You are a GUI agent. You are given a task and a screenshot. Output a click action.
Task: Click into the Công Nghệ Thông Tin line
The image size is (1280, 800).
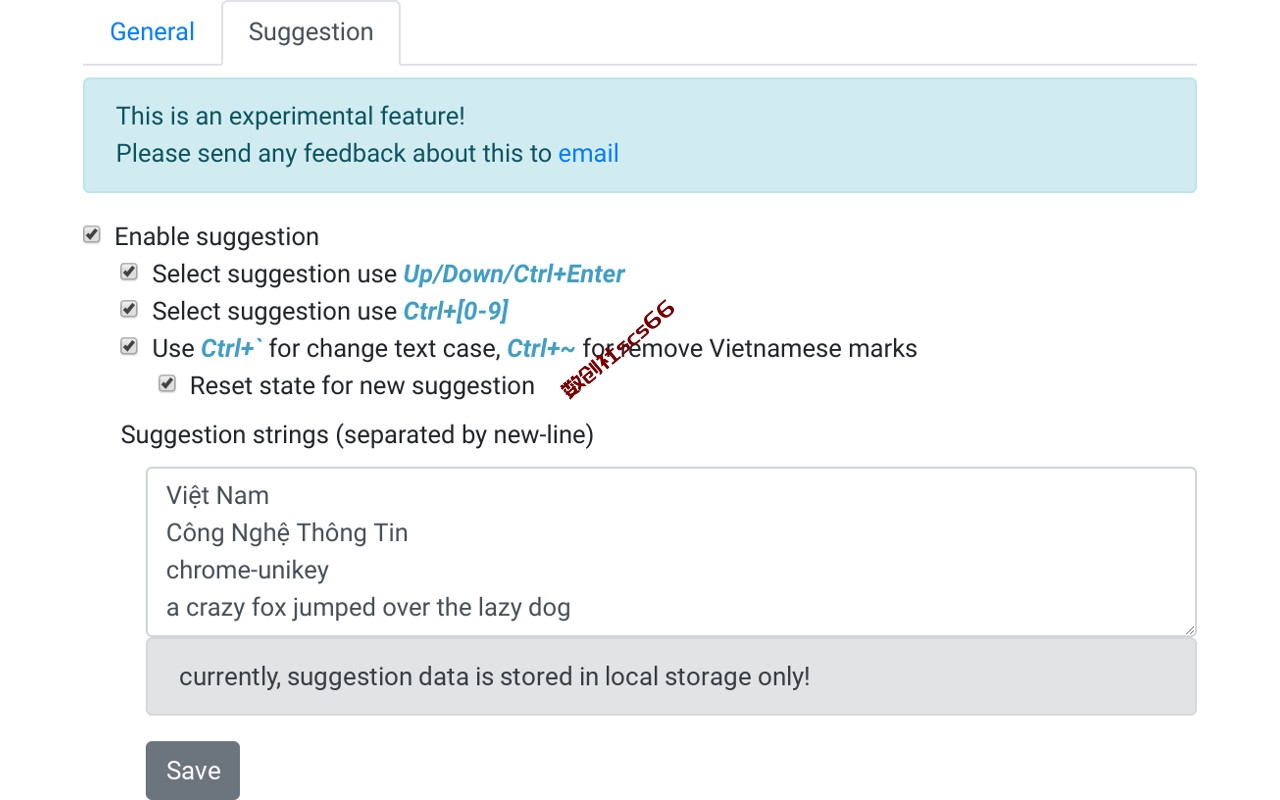coord(287,533)
